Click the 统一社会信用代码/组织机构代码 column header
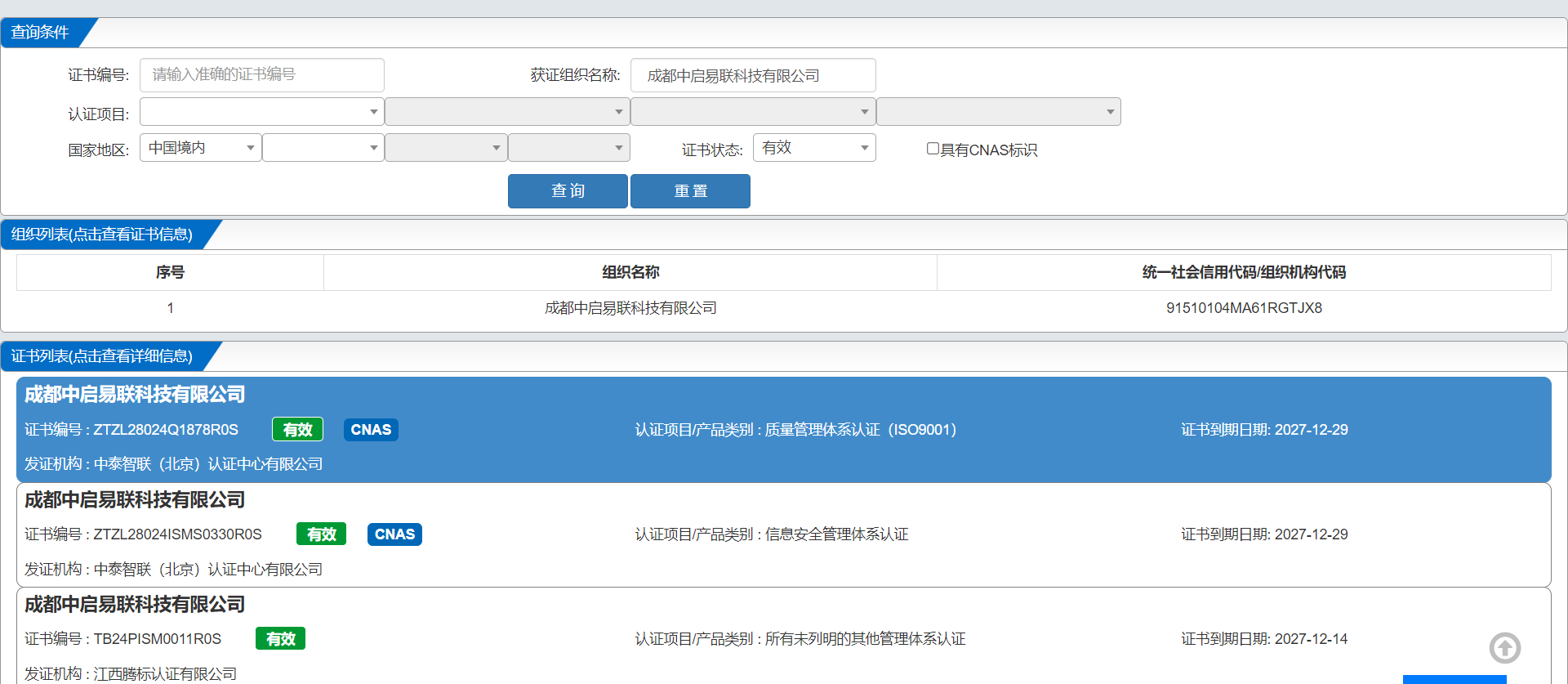The height and width of the screenshot is (684, 1568). (x=1244, y=272)
